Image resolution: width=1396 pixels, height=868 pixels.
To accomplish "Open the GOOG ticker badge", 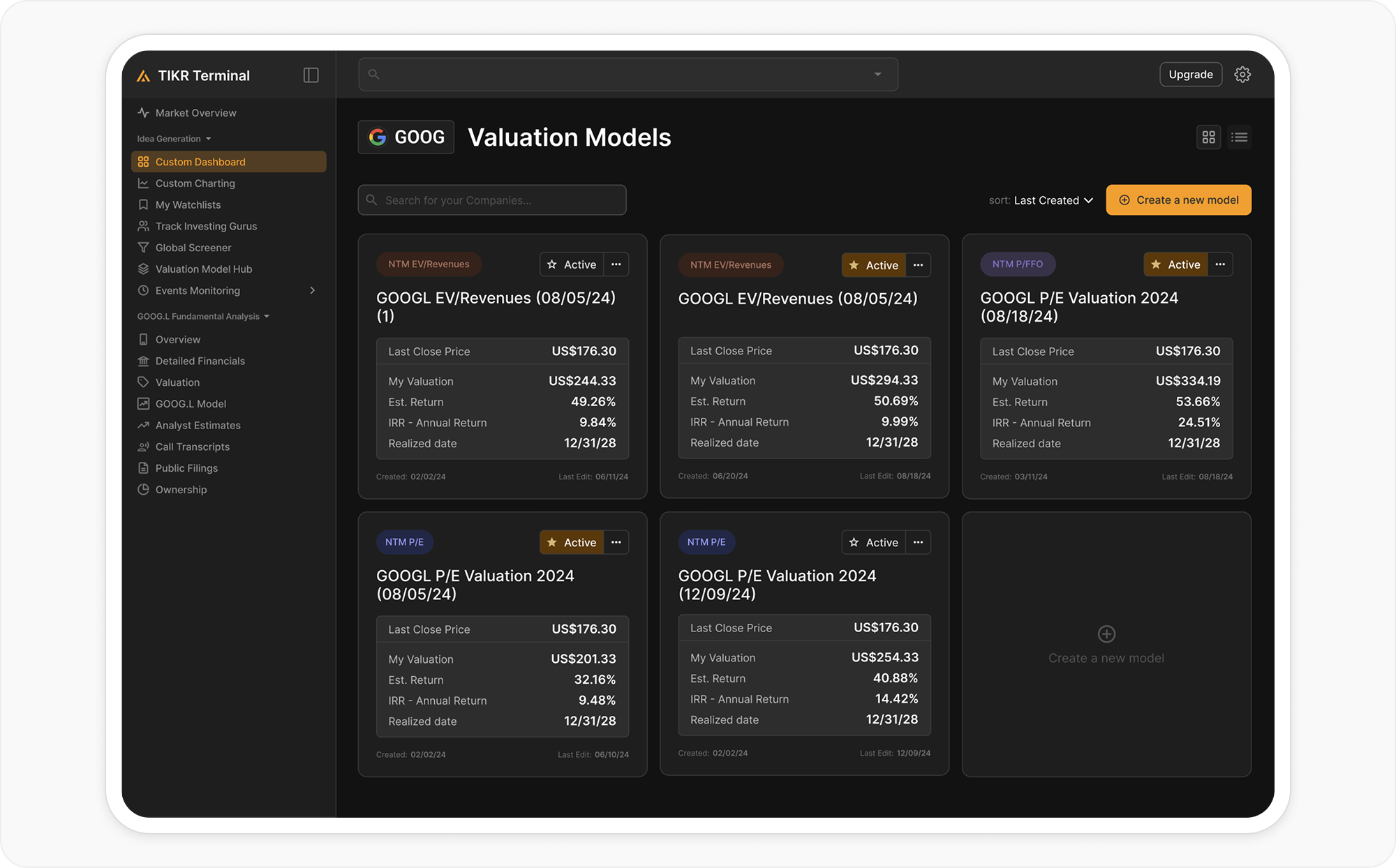I will 406,137.
